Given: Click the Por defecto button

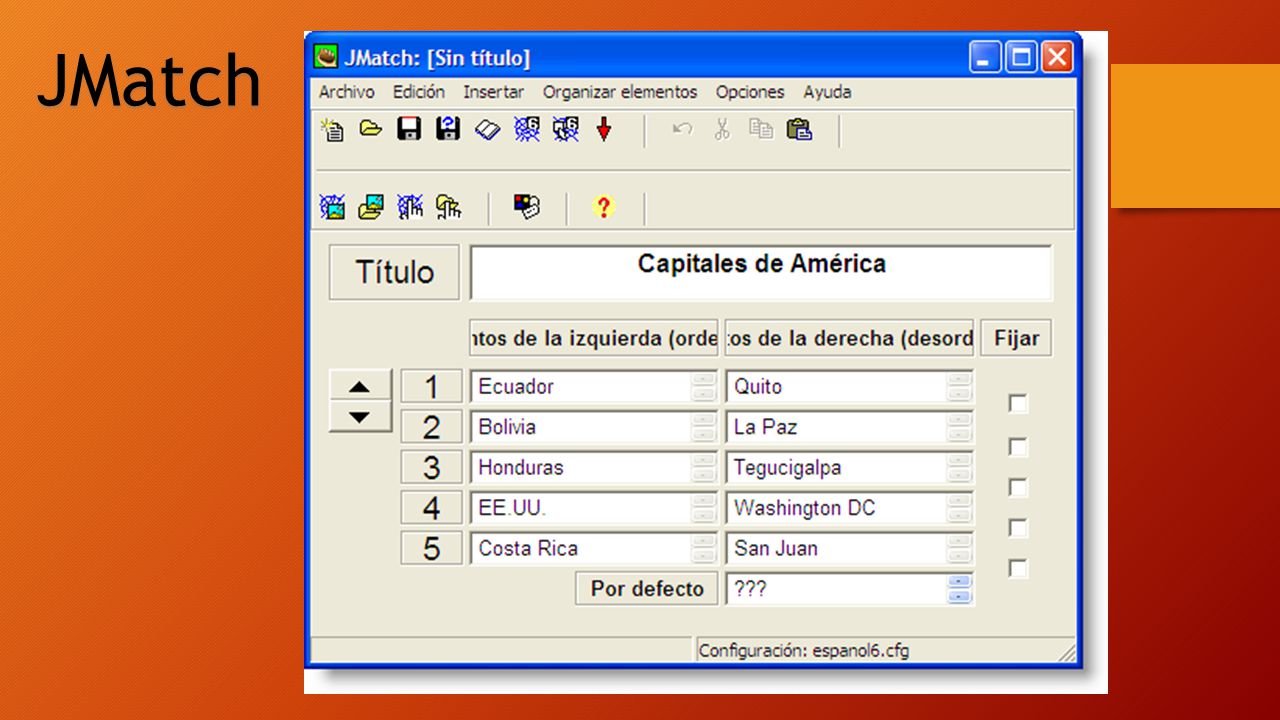Looking at the screenshot, I should [647, 588].
